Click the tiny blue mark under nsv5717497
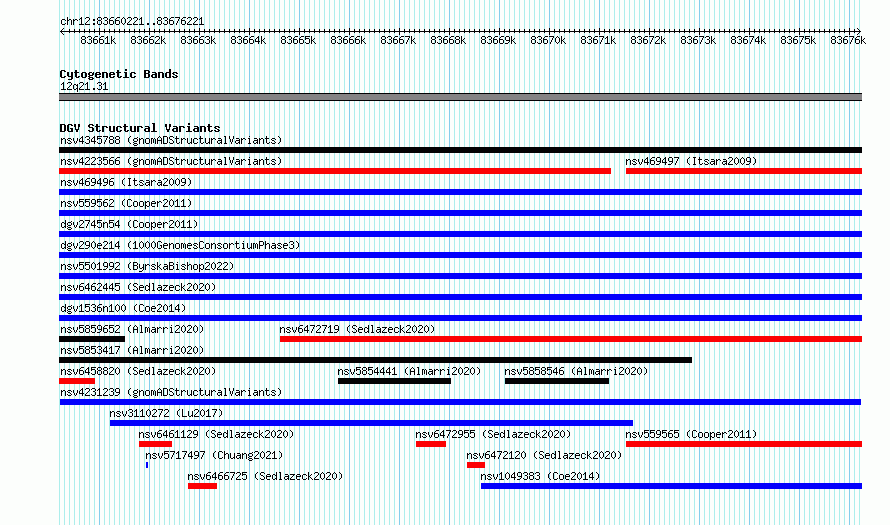This screenshot has width=890, height=525. (147, 465)
